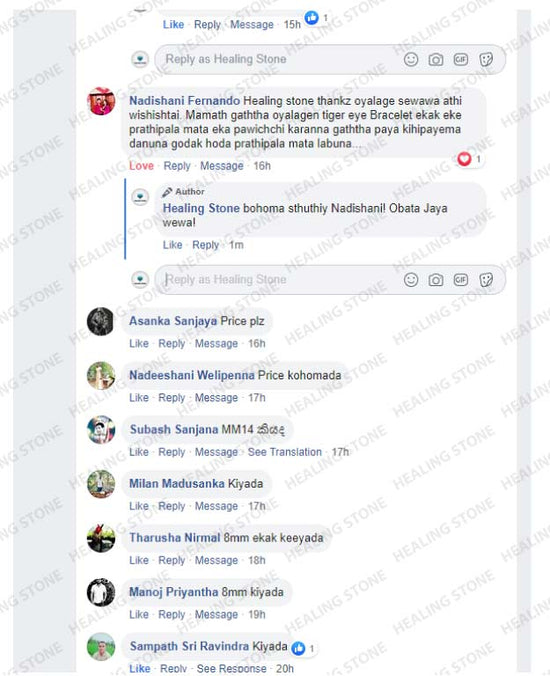
Task: Insert GIF in lower reply box
Action: click(461, 280)
